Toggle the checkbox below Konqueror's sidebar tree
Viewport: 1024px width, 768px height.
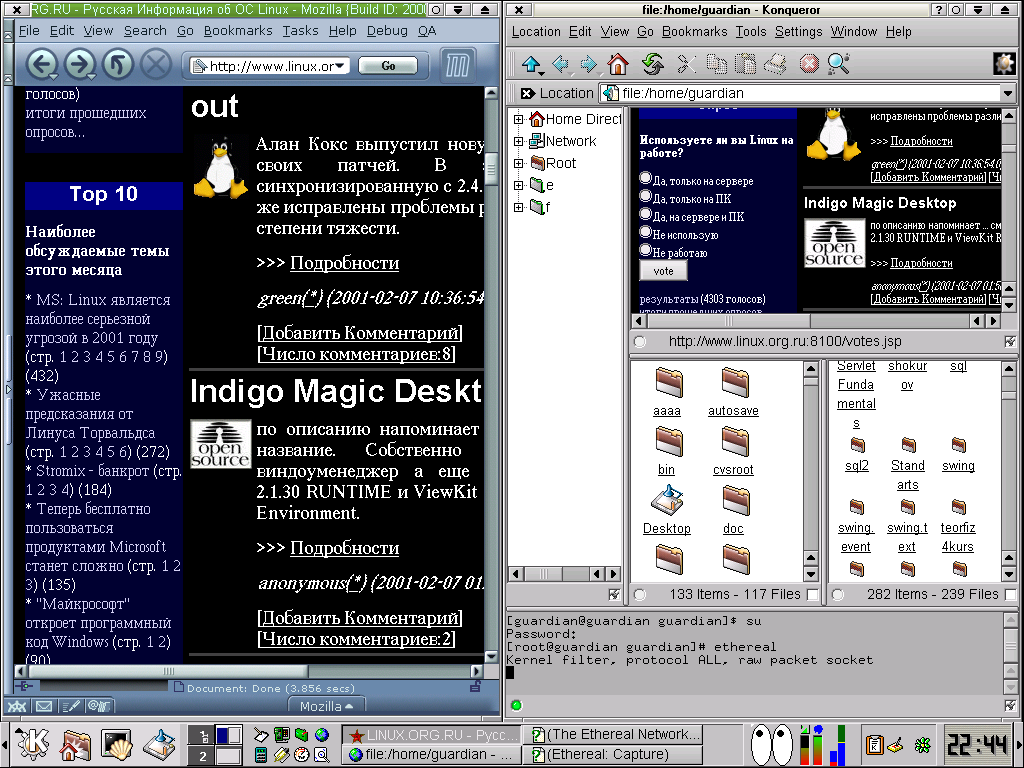click(x=614, y=594)
